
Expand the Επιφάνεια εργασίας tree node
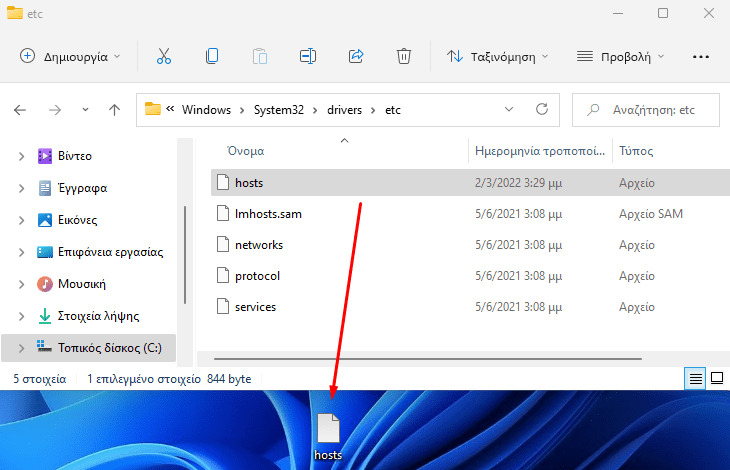click(x=21, y=252)
